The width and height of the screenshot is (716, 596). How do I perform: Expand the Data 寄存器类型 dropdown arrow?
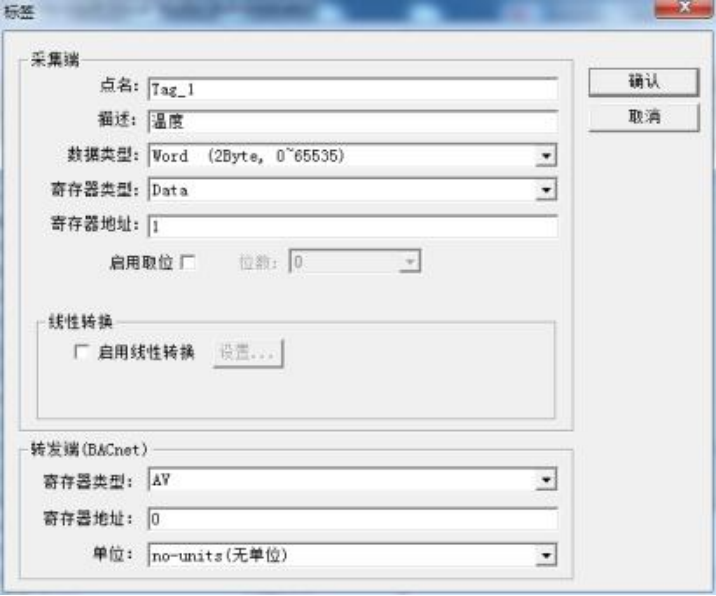pyautogui.click(x=546, y=190)
